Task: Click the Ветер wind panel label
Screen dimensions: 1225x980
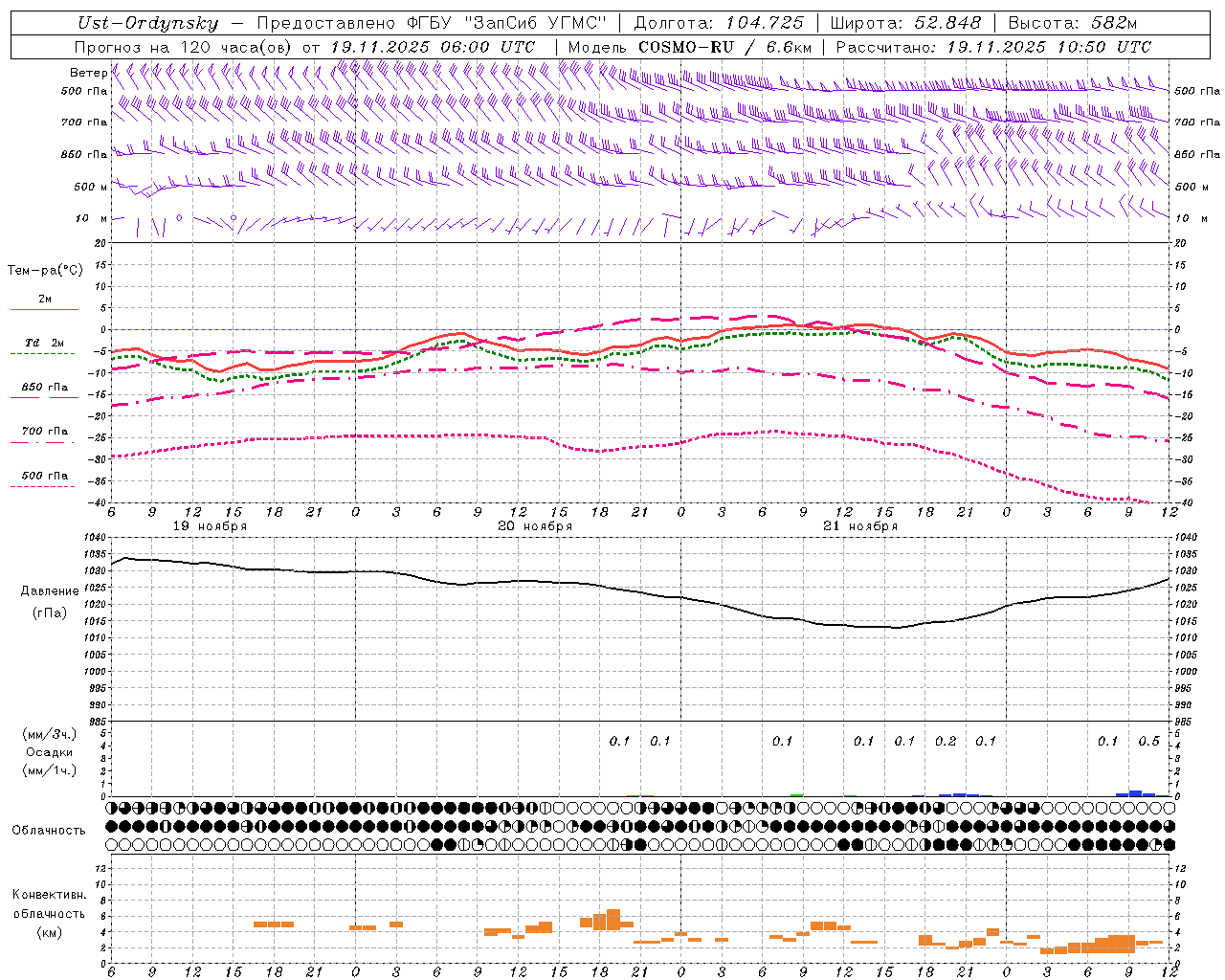Action: (x=88, y=73)
